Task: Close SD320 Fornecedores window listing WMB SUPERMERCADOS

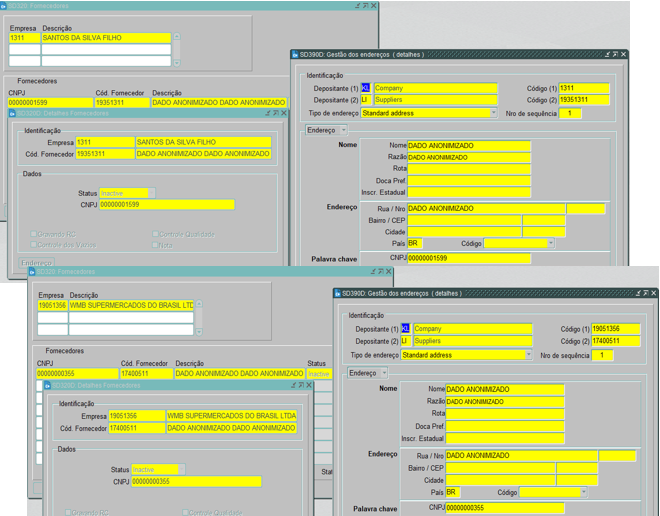Action: coord(389,271)
